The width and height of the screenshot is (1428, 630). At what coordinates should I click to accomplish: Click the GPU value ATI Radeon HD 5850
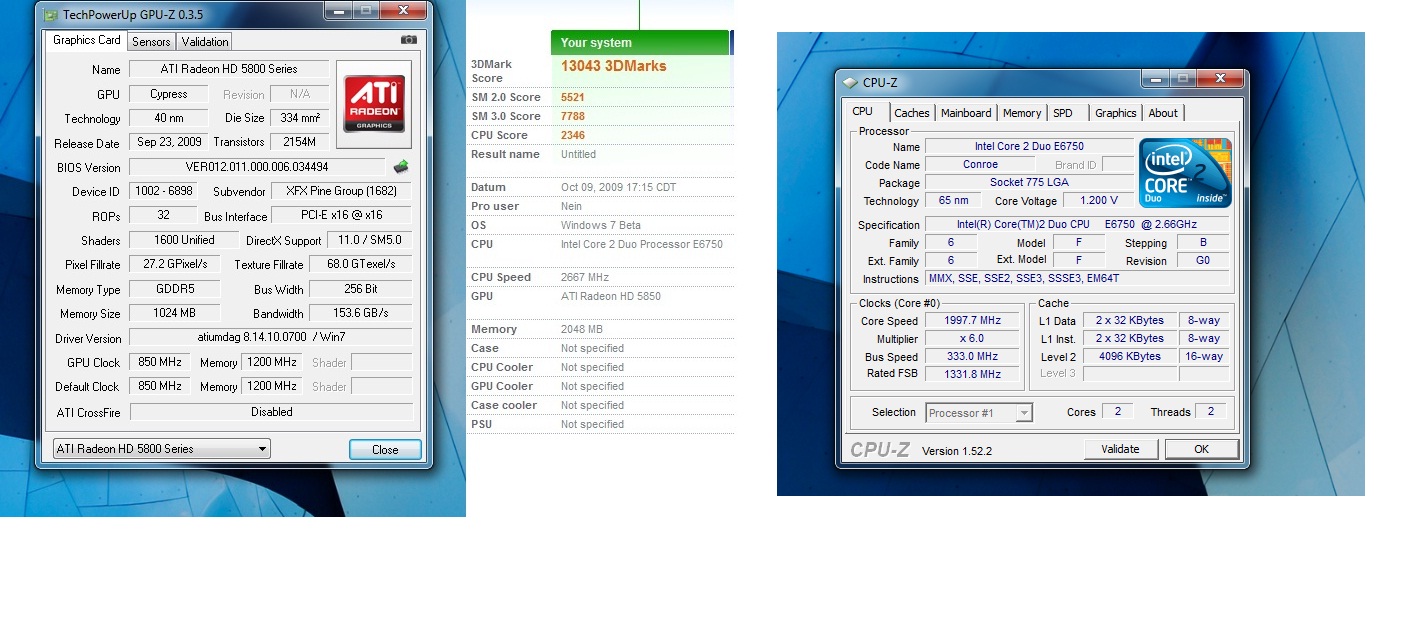click(x=611, y=296)
